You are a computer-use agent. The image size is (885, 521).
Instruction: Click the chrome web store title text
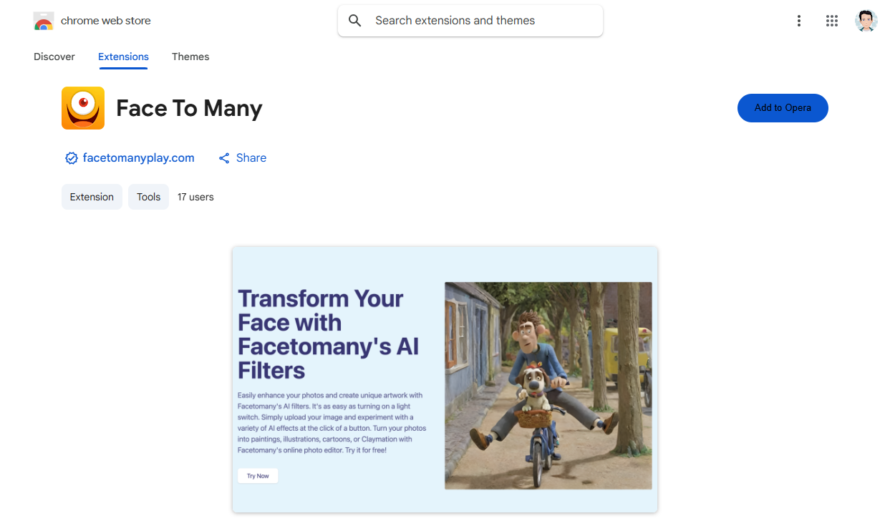(106, 21)
